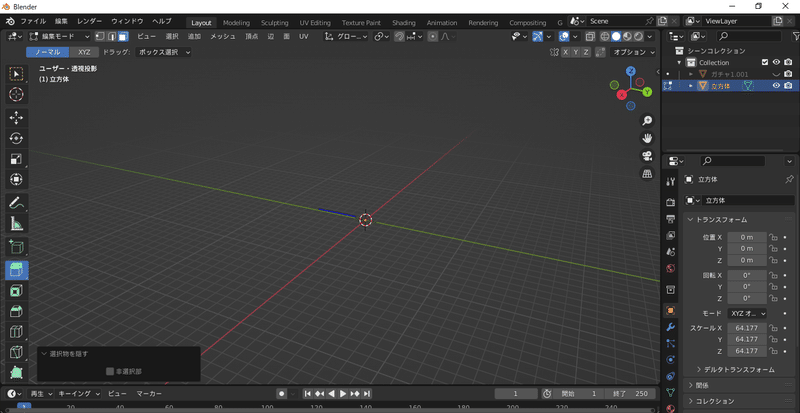The image size is (800, 413).
Task: Choose the Move tool
Action: tap(16, 118)
